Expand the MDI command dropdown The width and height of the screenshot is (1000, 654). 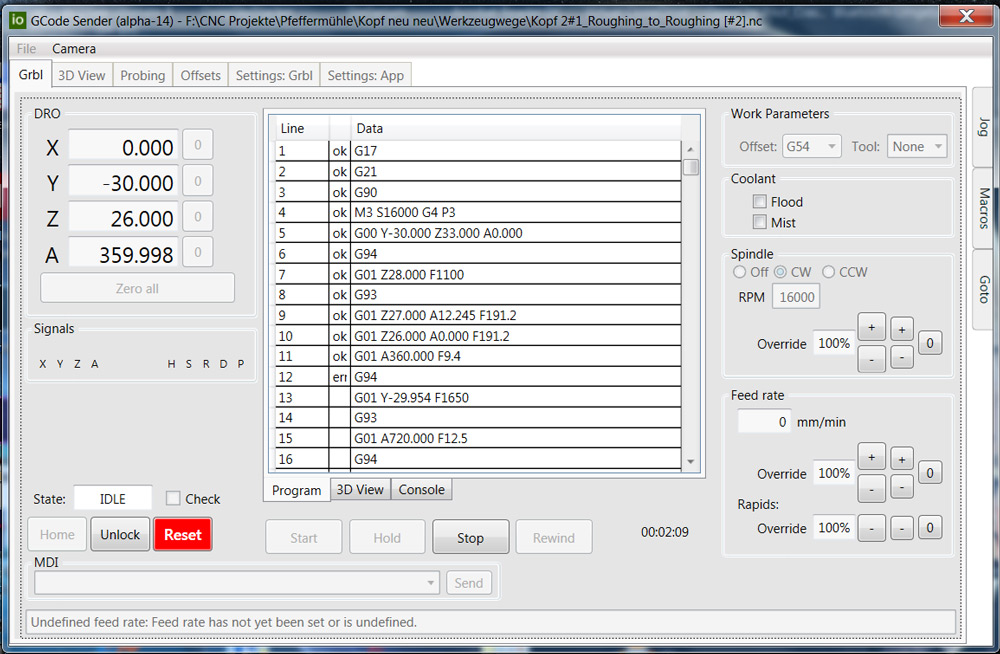click(431, 583)
